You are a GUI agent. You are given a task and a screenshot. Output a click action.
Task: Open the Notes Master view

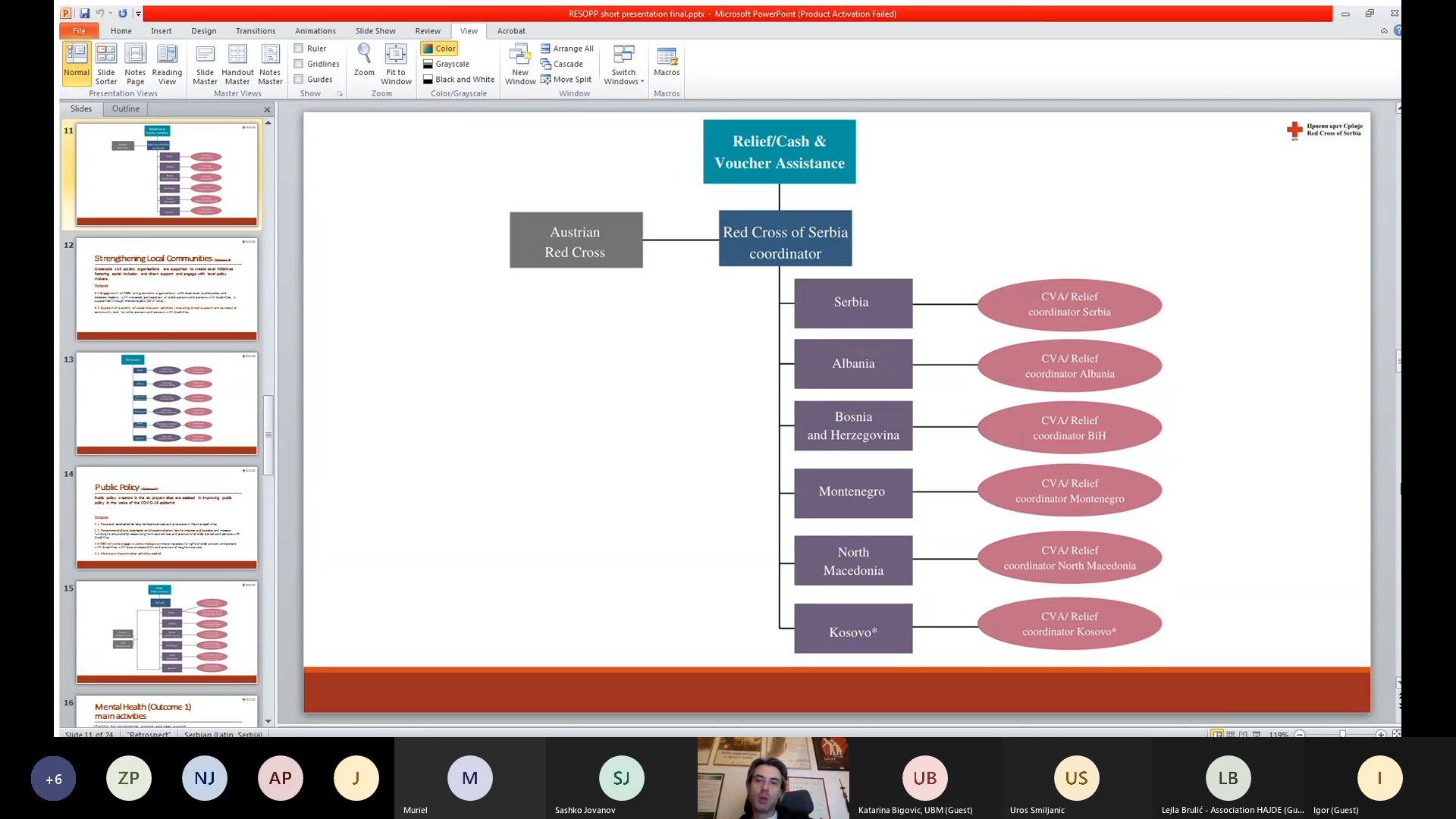270,64
